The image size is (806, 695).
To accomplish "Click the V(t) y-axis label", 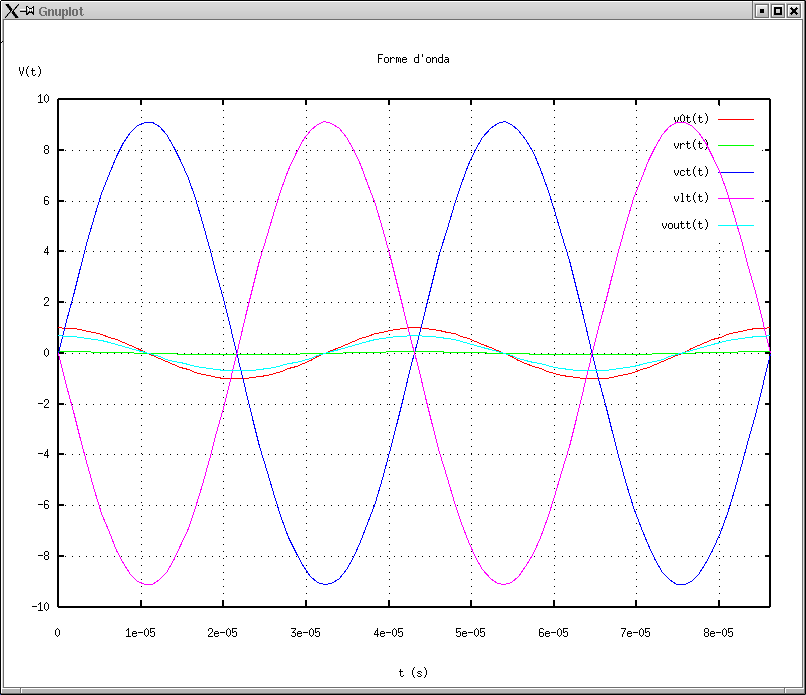I will [x=30, y=71].
